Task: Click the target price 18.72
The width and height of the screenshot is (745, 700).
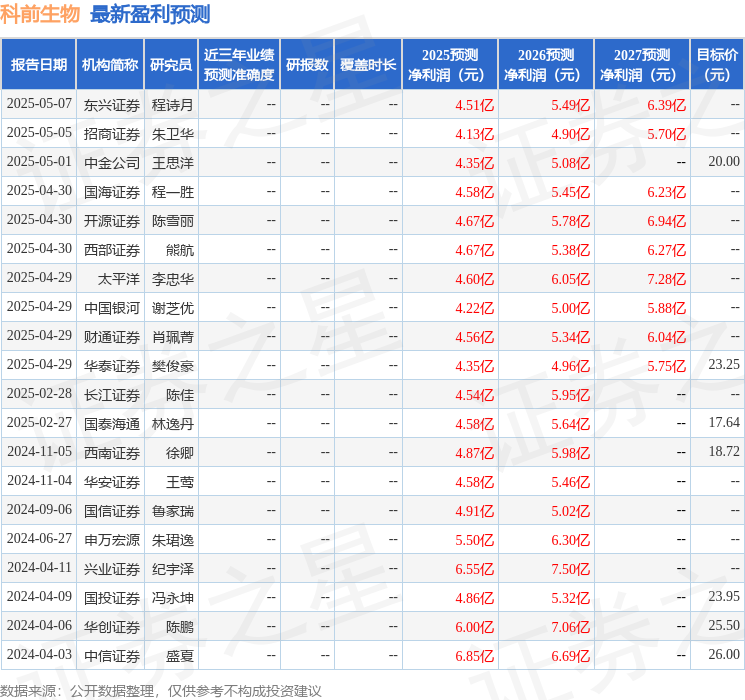Action: 724,451
